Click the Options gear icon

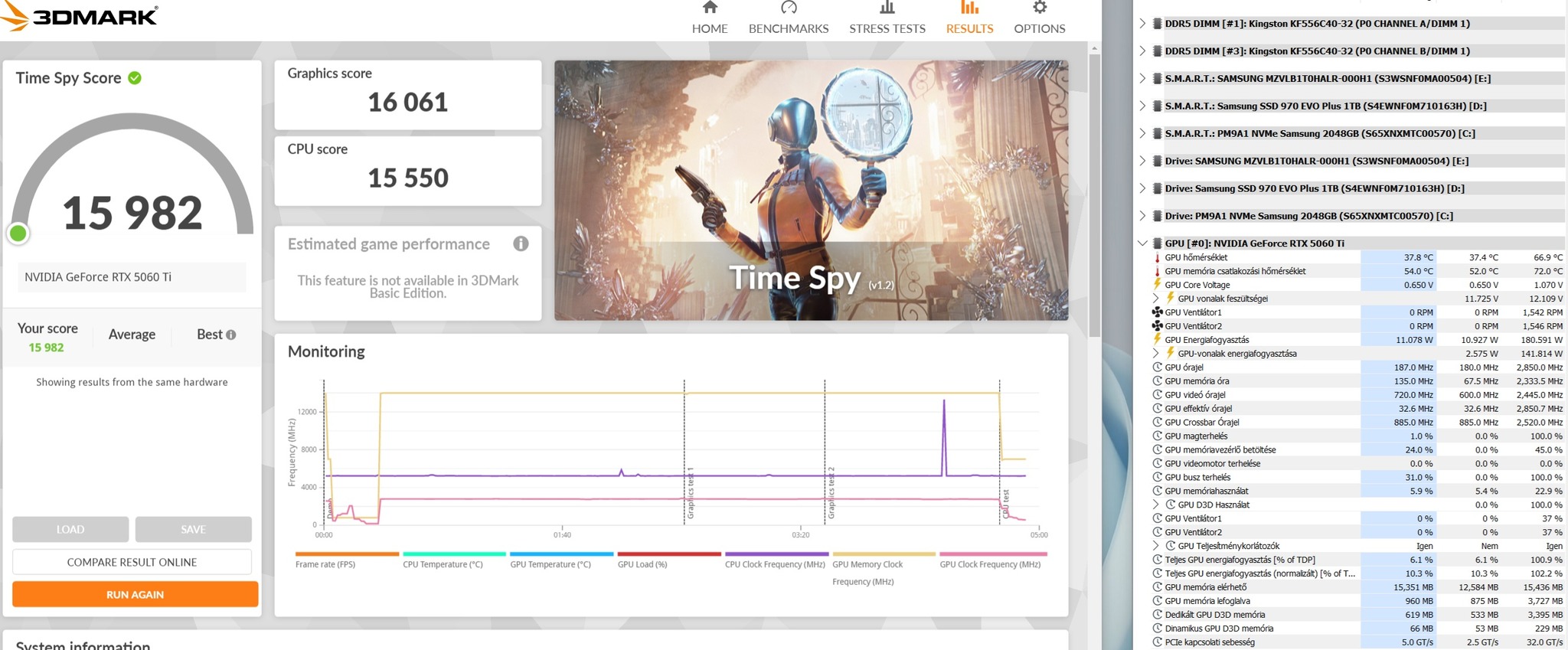click(x=1040, y=8)
